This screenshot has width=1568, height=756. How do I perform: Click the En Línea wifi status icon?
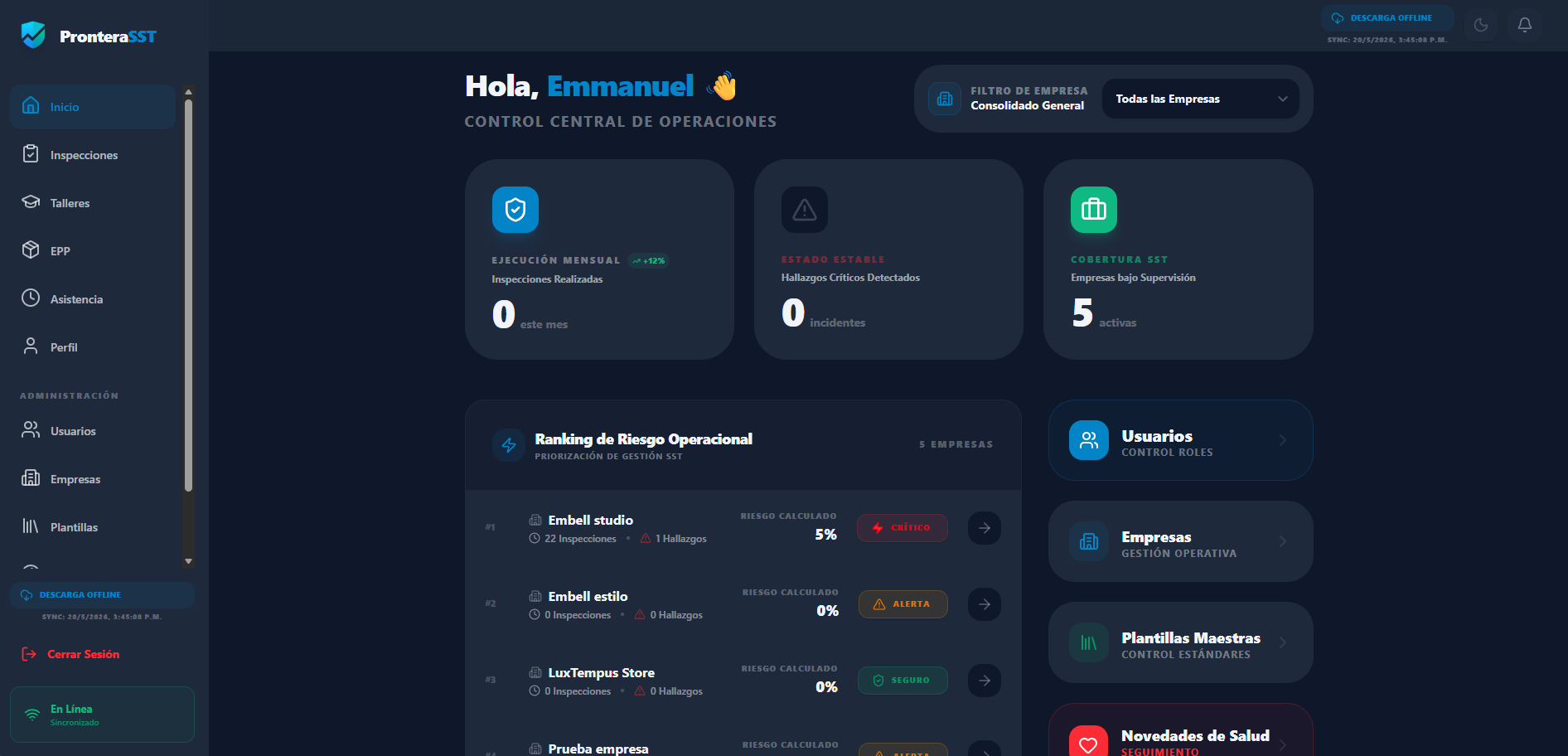tap(32, 715)
